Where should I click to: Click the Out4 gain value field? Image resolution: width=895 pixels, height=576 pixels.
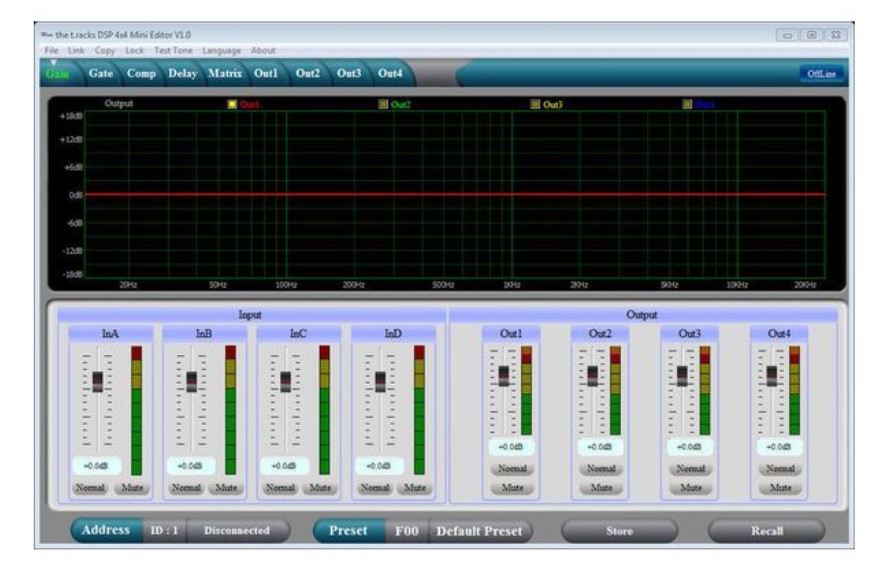pos(779,447)
